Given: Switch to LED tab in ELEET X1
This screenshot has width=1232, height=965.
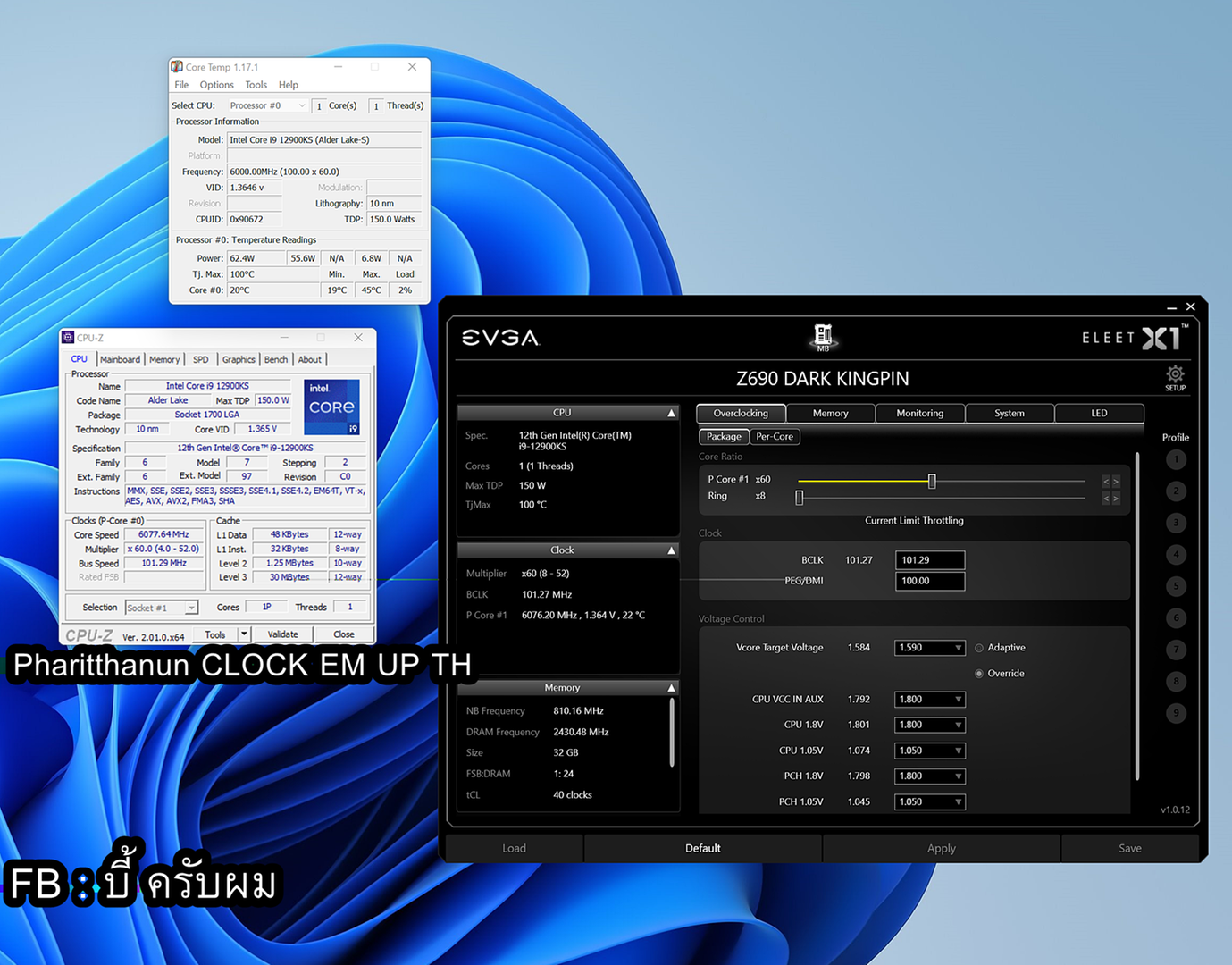Looking at the screenshot, I should tap(1099, 413).
